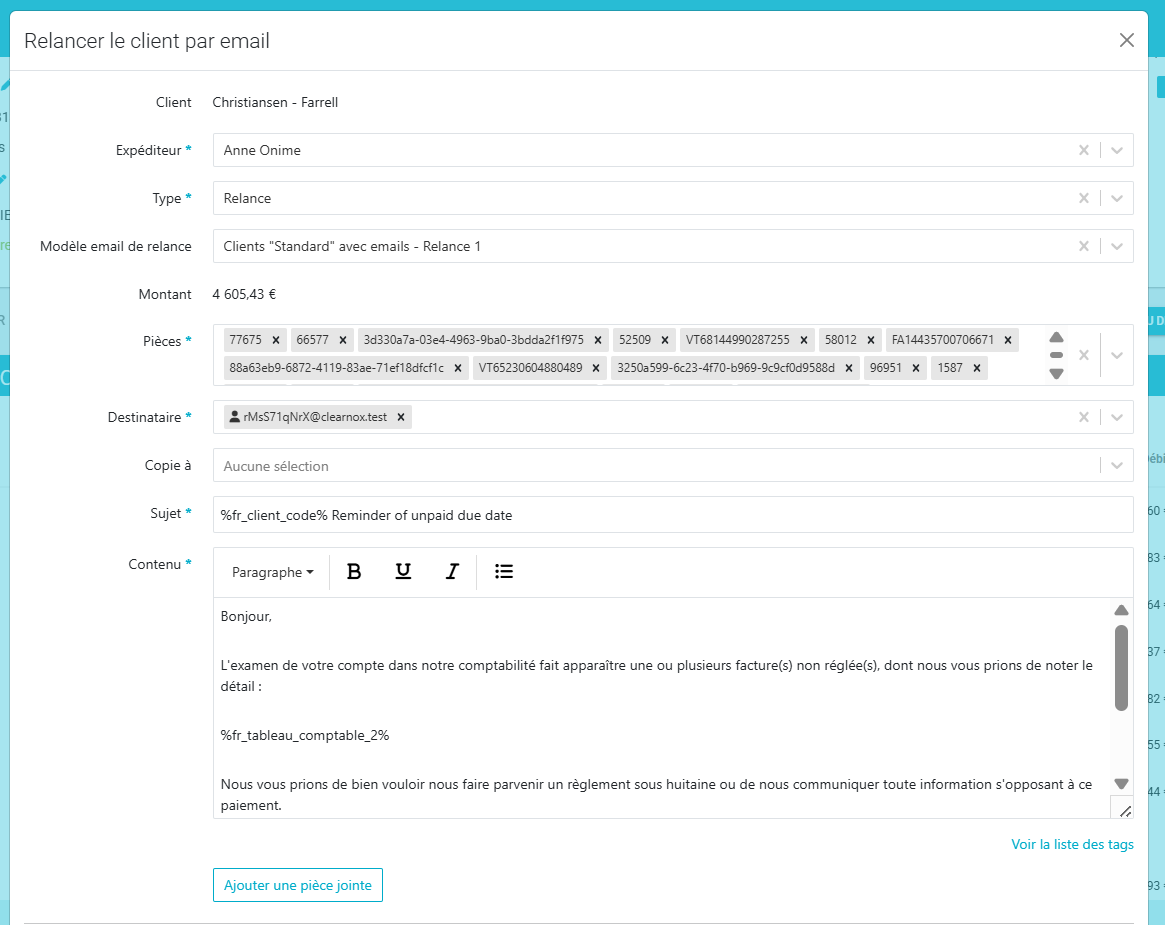1165x925 pixels.
Task: Remove piece 1587 from Pièces
Action: point(977,368)
